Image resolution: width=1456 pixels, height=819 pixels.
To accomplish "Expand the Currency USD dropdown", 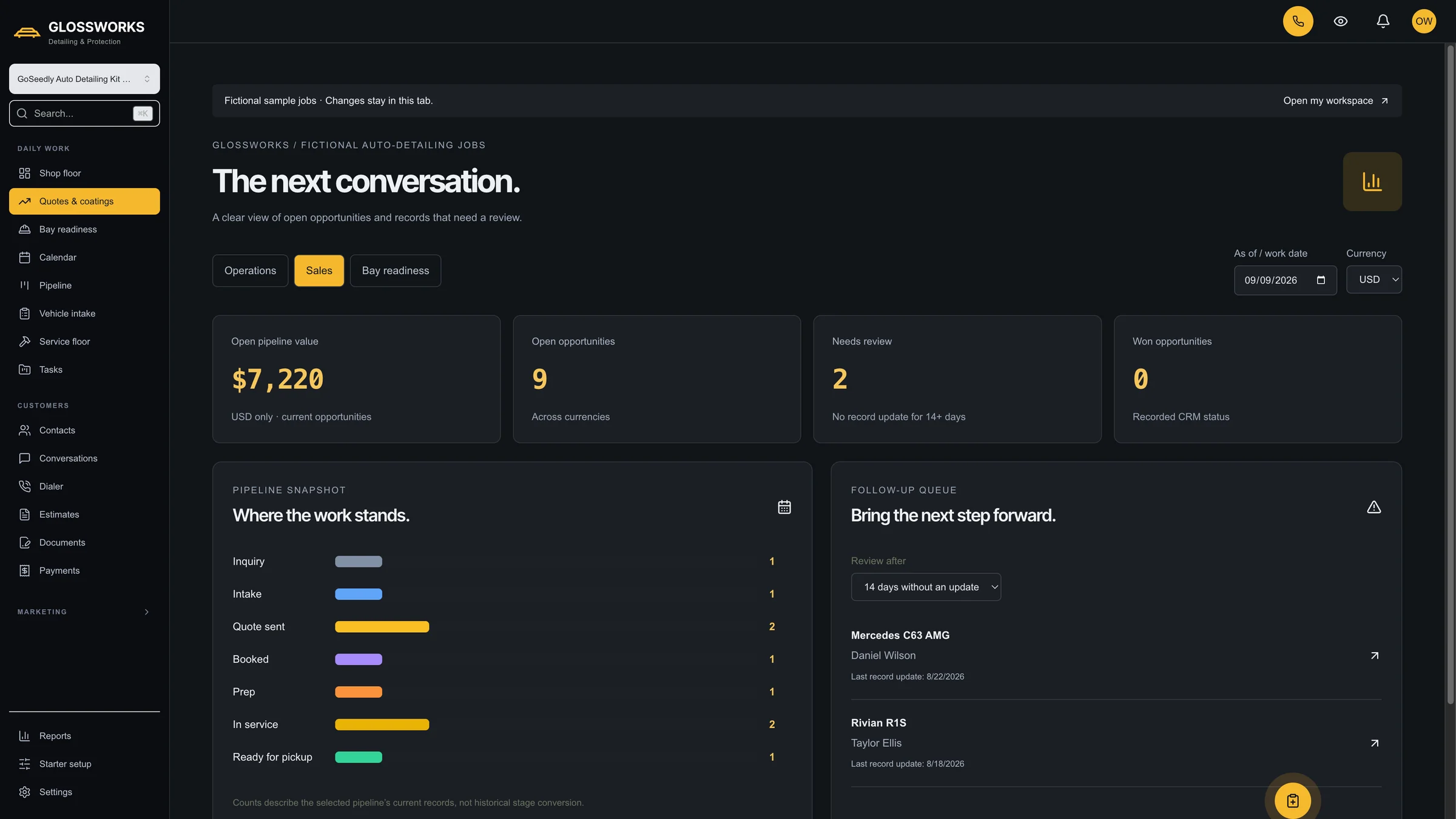I will pos(1373,280).
